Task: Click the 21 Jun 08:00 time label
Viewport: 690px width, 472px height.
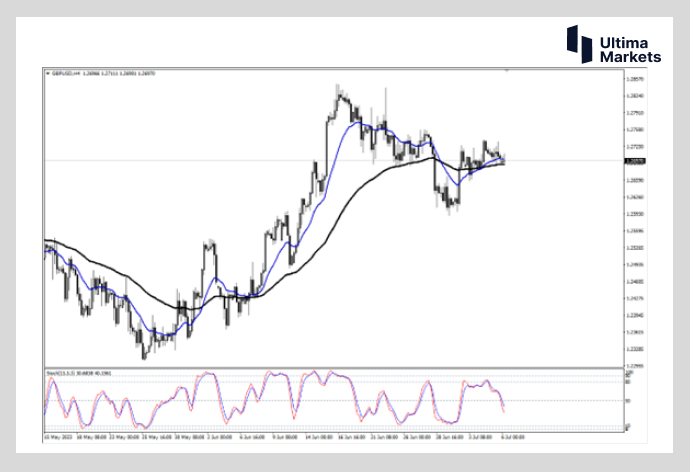Action: click(x=384, y=437)
